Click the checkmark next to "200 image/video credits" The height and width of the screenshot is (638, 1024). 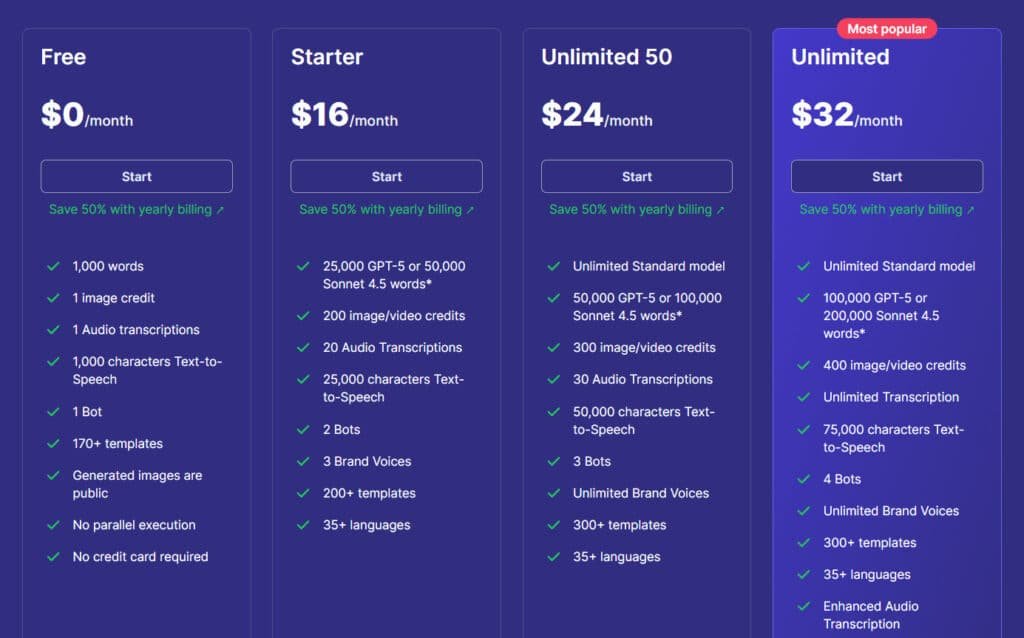(303, 315)
